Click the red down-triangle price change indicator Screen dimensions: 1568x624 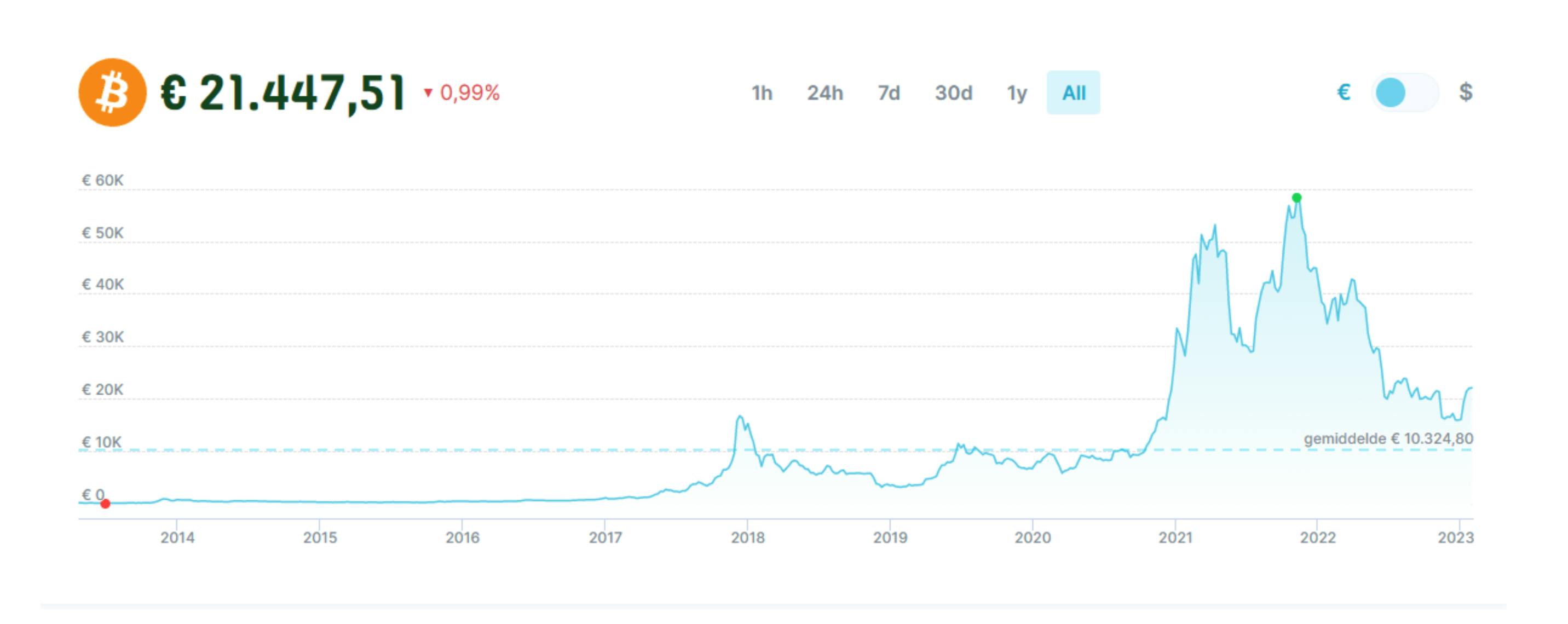coord(428,93)
